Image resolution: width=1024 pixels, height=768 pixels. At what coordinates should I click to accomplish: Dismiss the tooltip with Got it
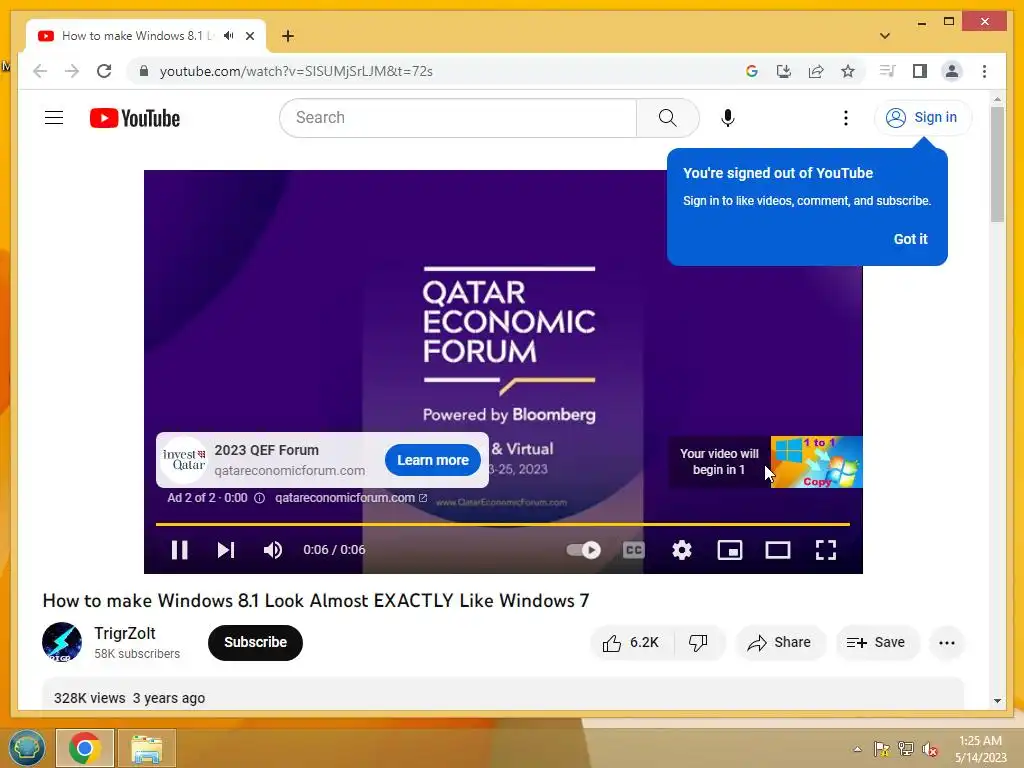click(910, 239)
